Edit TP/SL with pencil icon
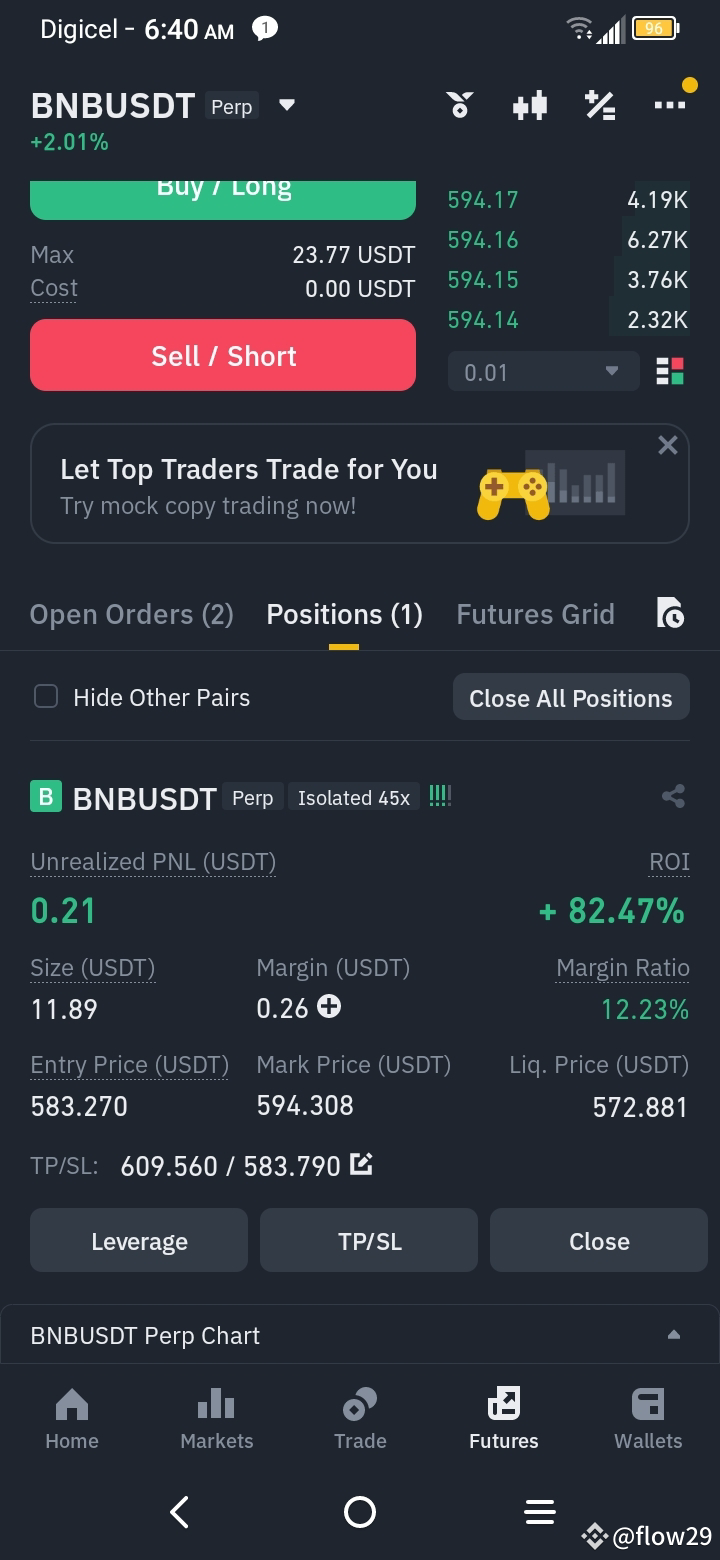The image size is (720, 1560). pos(361,1164)
